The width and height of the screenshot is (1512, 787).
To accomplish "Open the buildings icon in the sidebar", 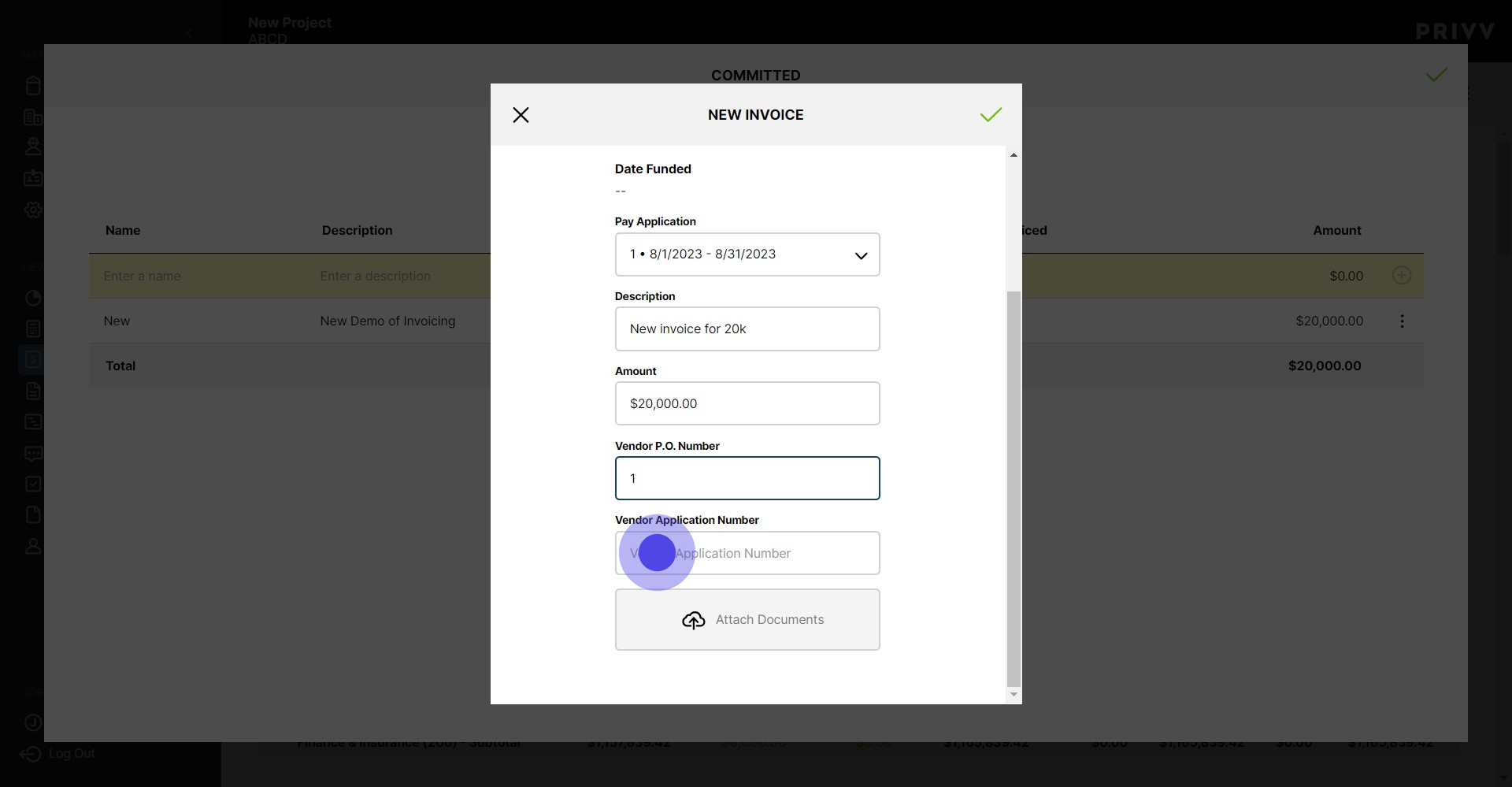I will click(33, 117).
